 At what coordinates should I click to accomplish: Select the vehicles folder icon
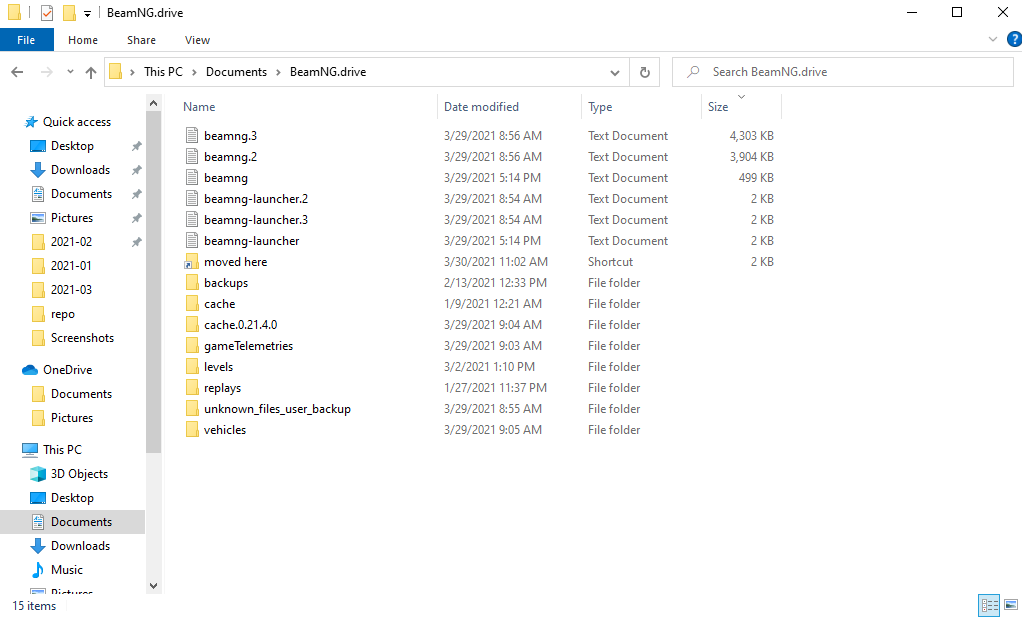[x=192, y=430]
